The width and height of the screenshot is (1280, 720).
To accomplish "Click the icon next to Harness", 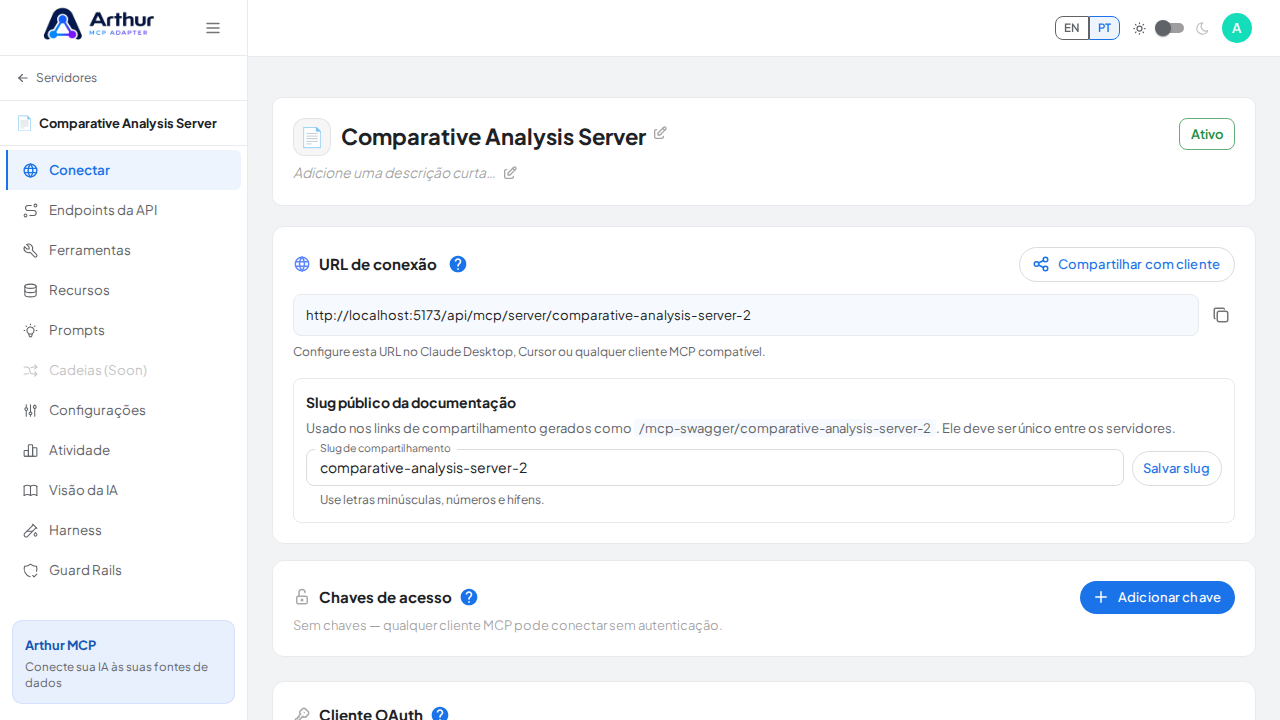I will coord(31,530).
